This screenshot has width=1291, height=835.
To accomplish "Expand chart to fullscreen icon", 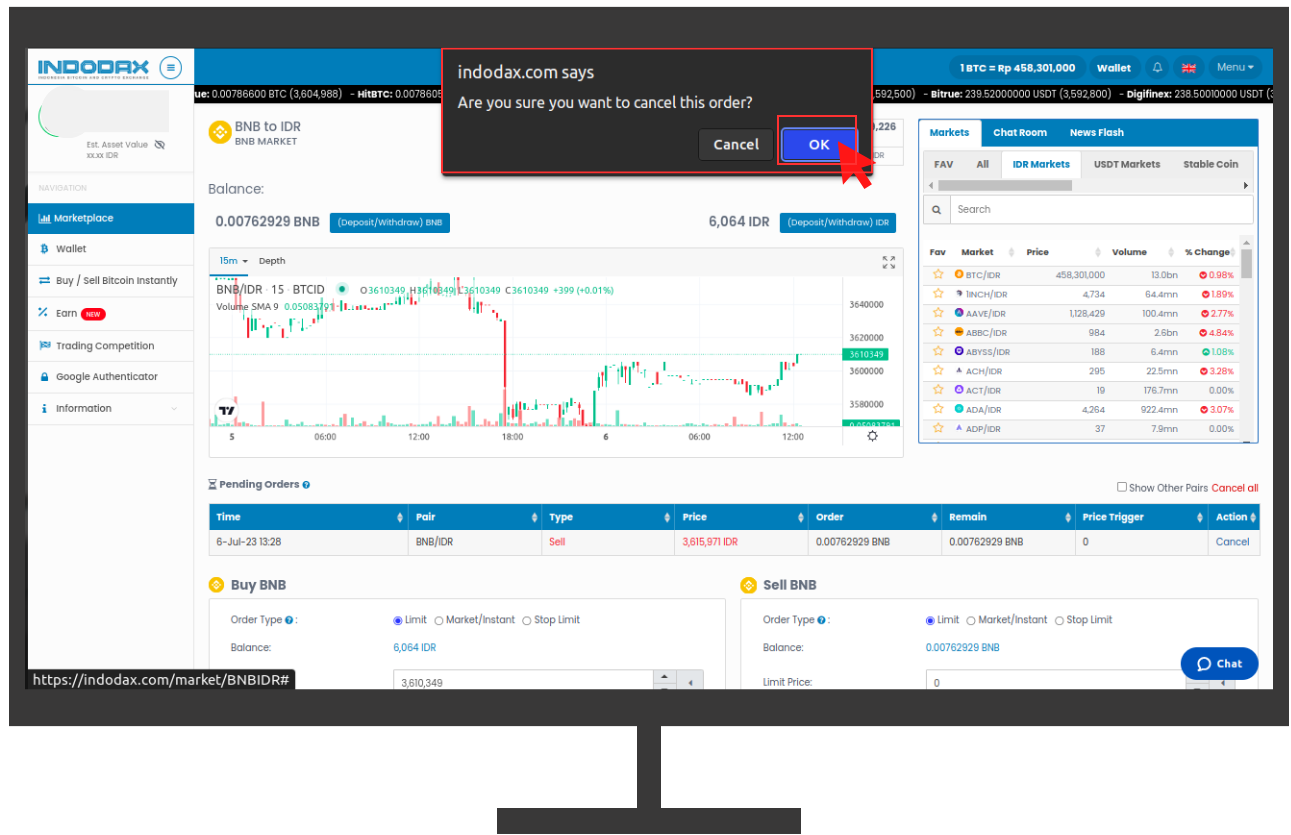I will 888,262.
